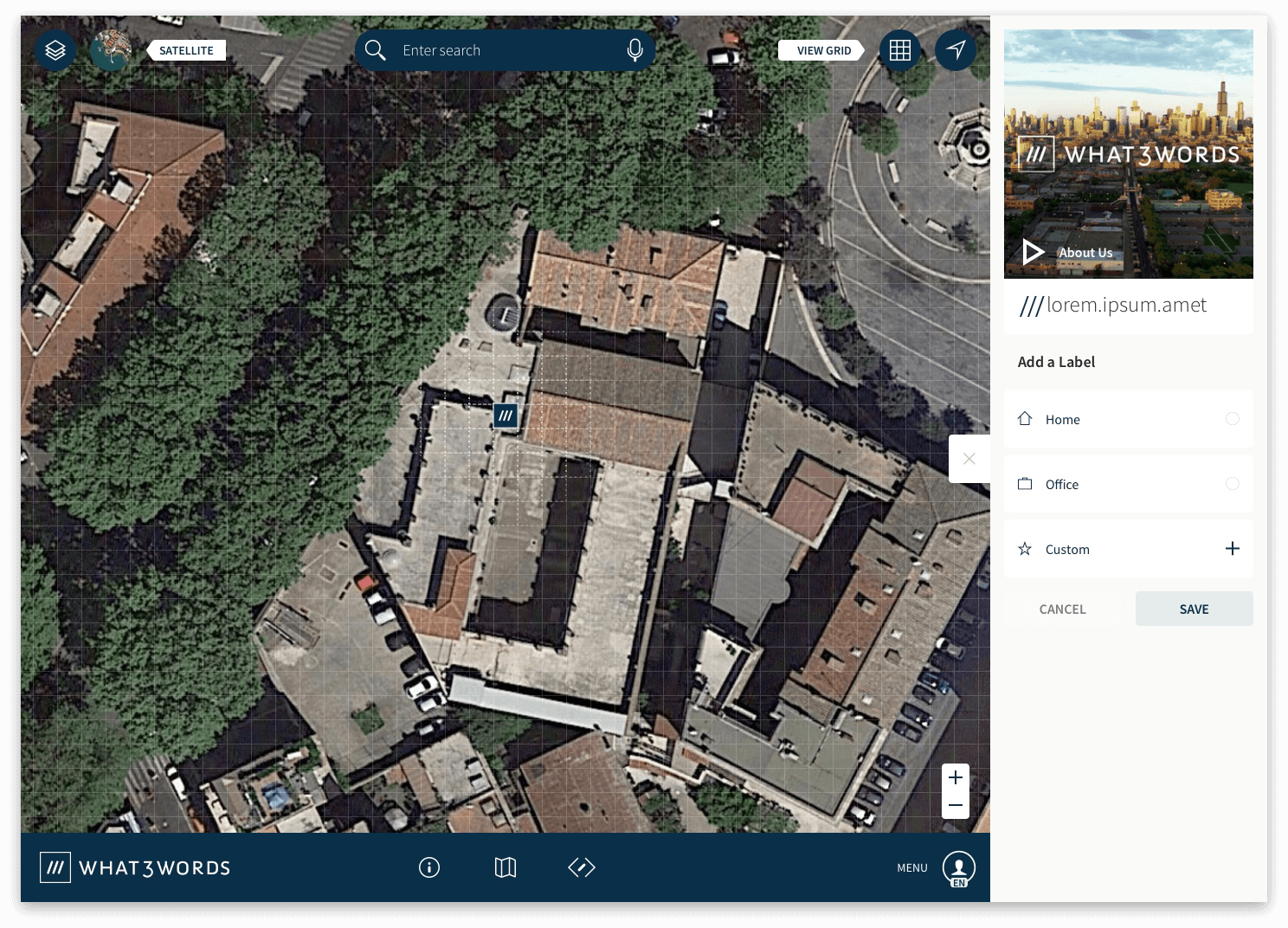This screenshot has height=928, width=1288.
Task: Zoom in on the map
Action: (956, 777)
